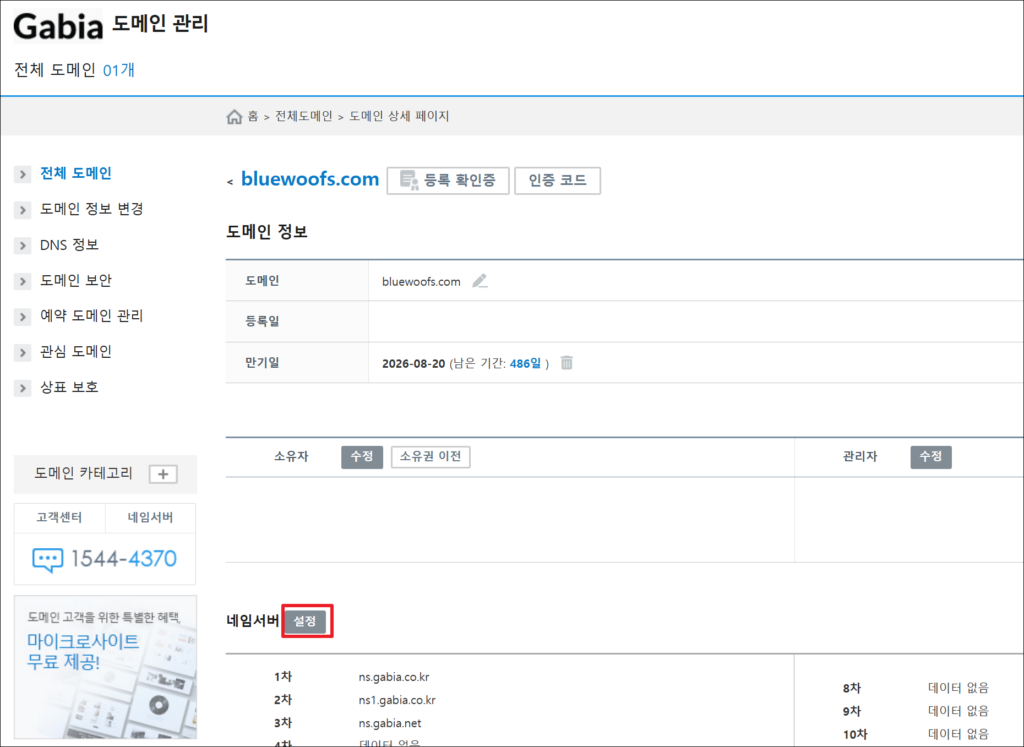This screenshot has height=747, width=1024.
Task: Click the 10차 데이터 없음 entry
Action: coord(916,734)
